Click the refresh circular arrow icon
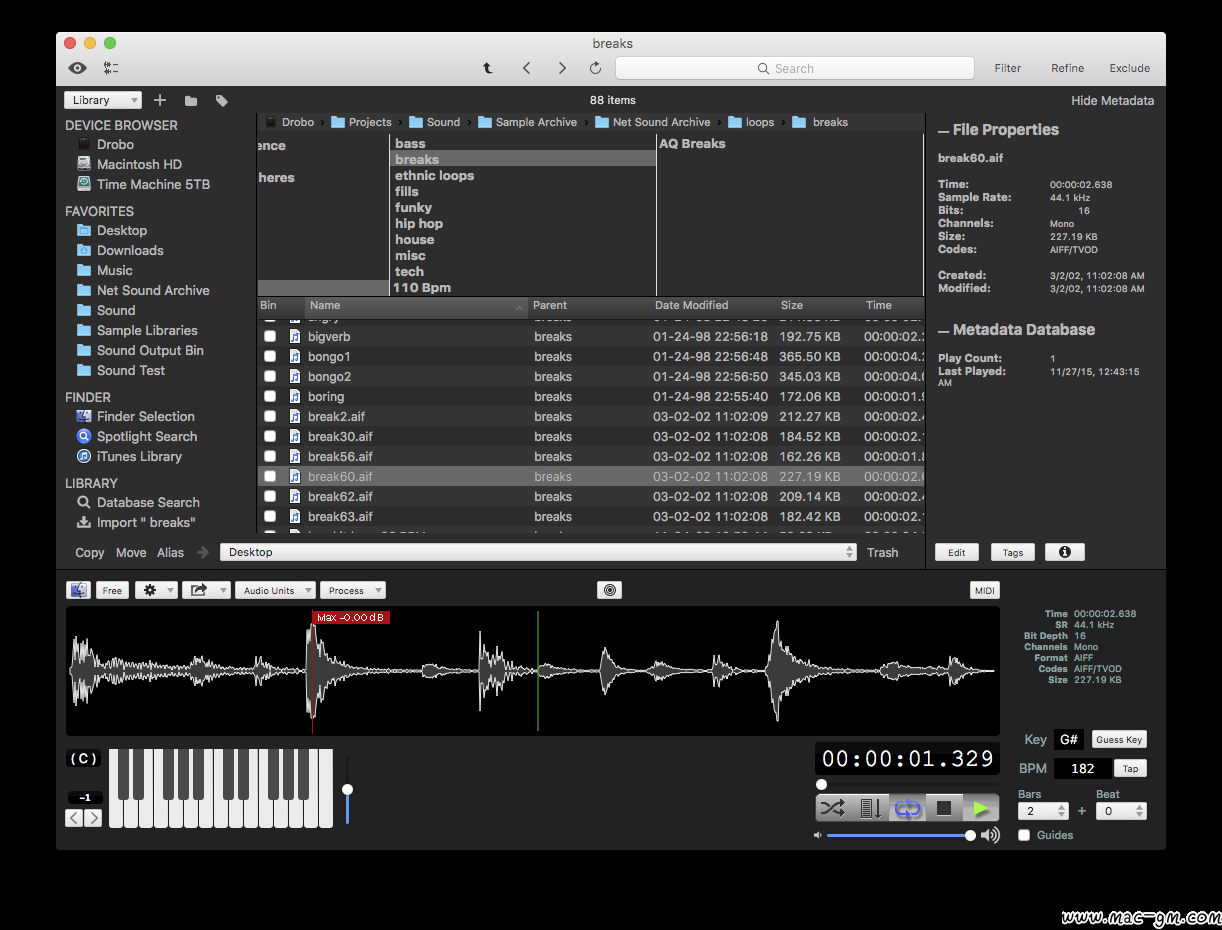 click(595, 68)
